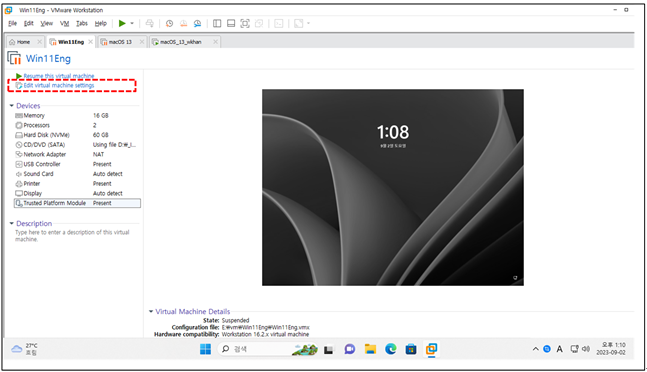647x372 pixels.
Task: Open Task View from the taskbar
Action: [328, 350]
